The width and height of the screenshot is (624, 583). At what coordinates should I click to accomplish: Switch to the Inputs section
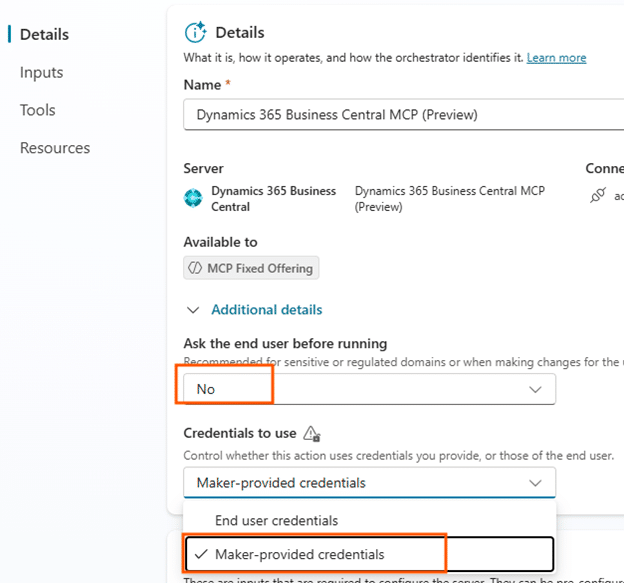[x=41, y=72]
